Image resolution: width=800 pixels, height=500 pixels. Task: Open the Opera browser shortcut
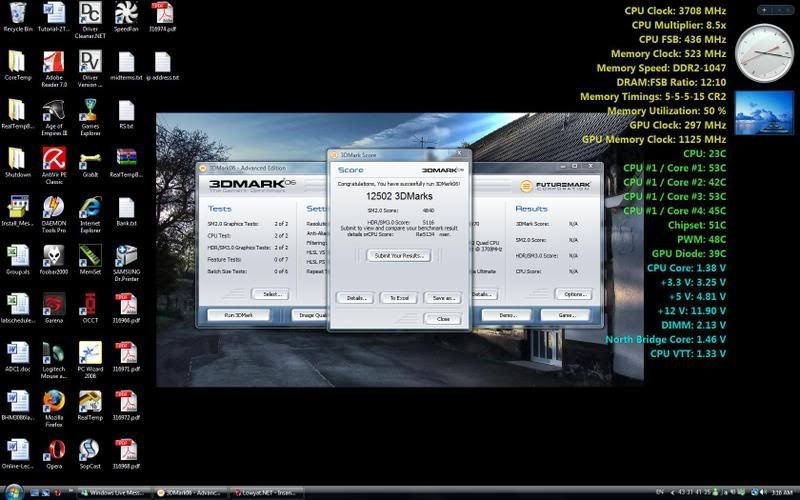click(54, 451)
